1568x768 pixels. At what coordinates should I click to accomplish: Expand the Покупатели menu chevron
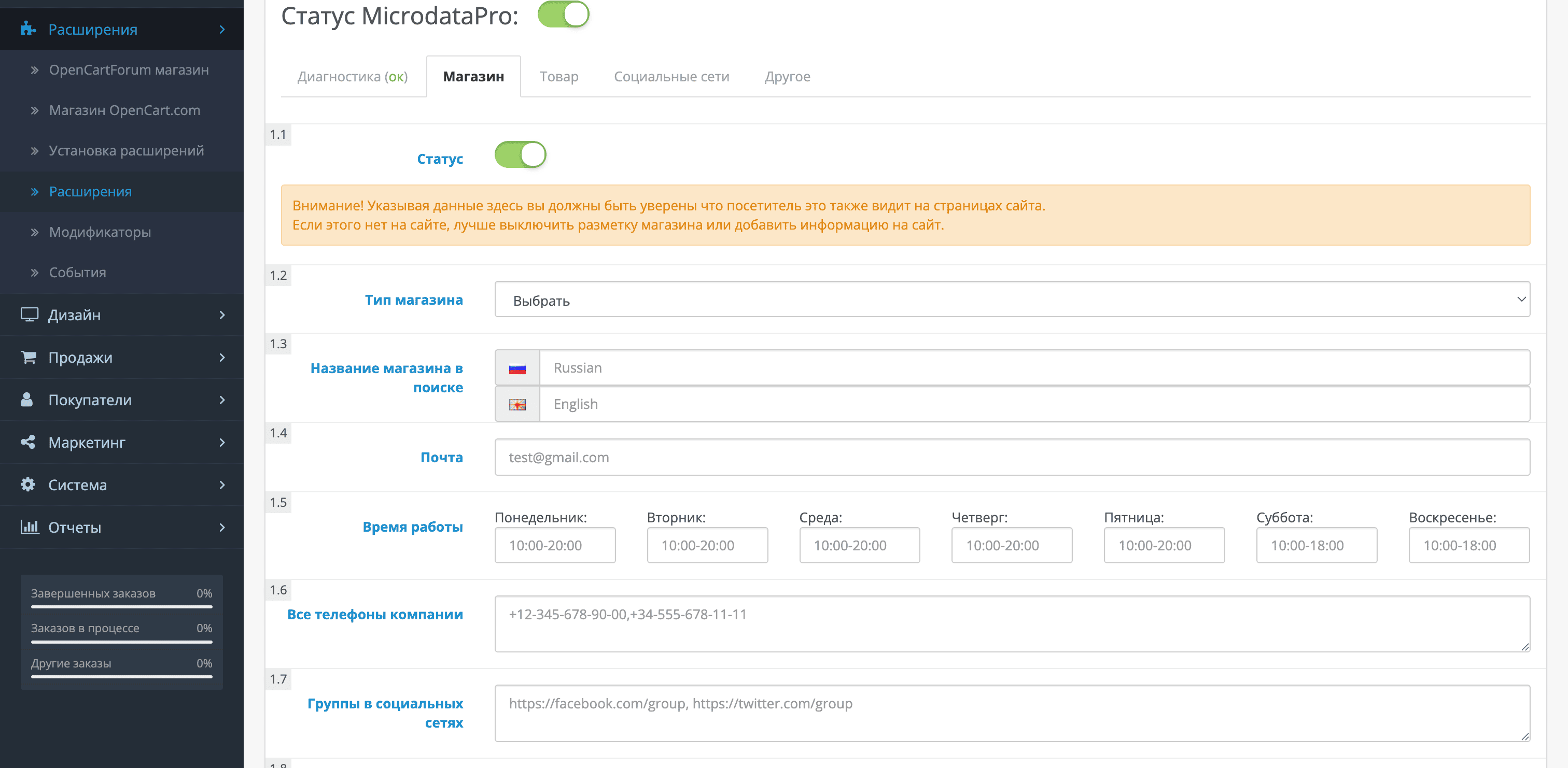click(222, 400)
